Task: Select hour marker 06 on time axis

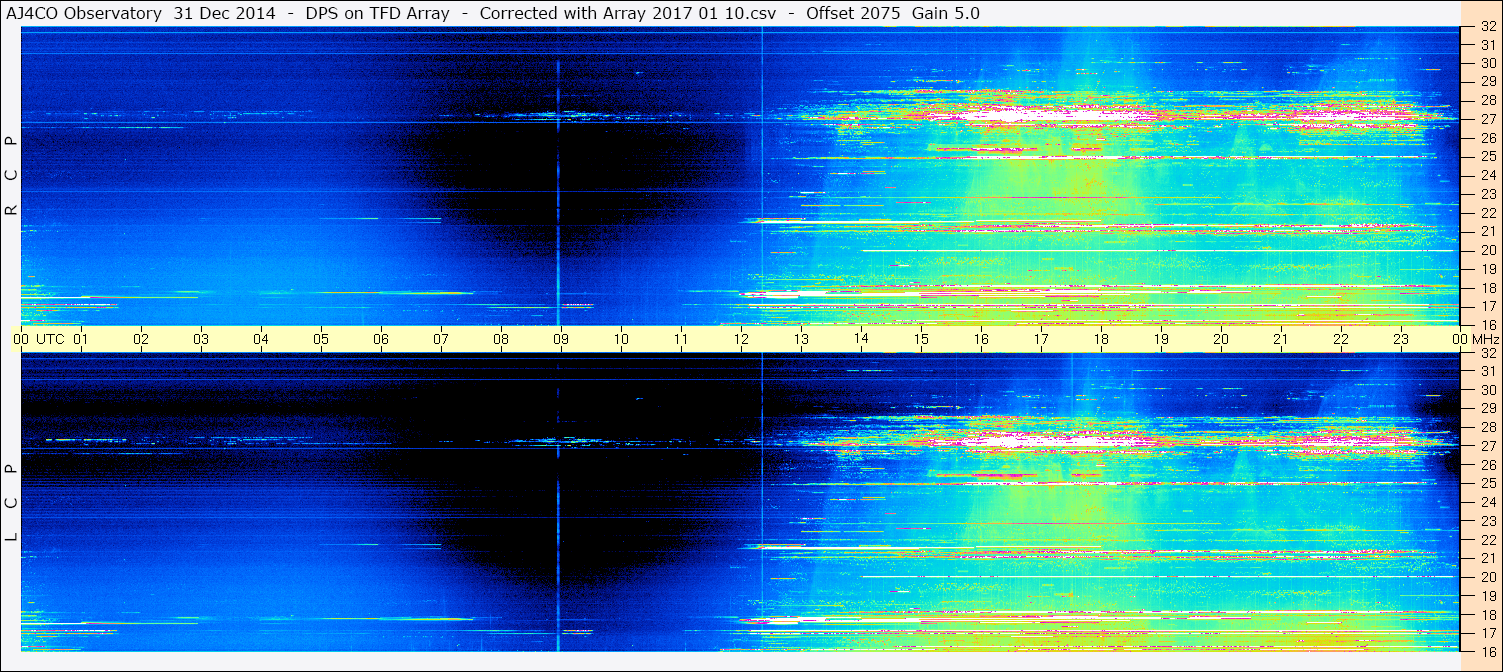Action: 381,339
